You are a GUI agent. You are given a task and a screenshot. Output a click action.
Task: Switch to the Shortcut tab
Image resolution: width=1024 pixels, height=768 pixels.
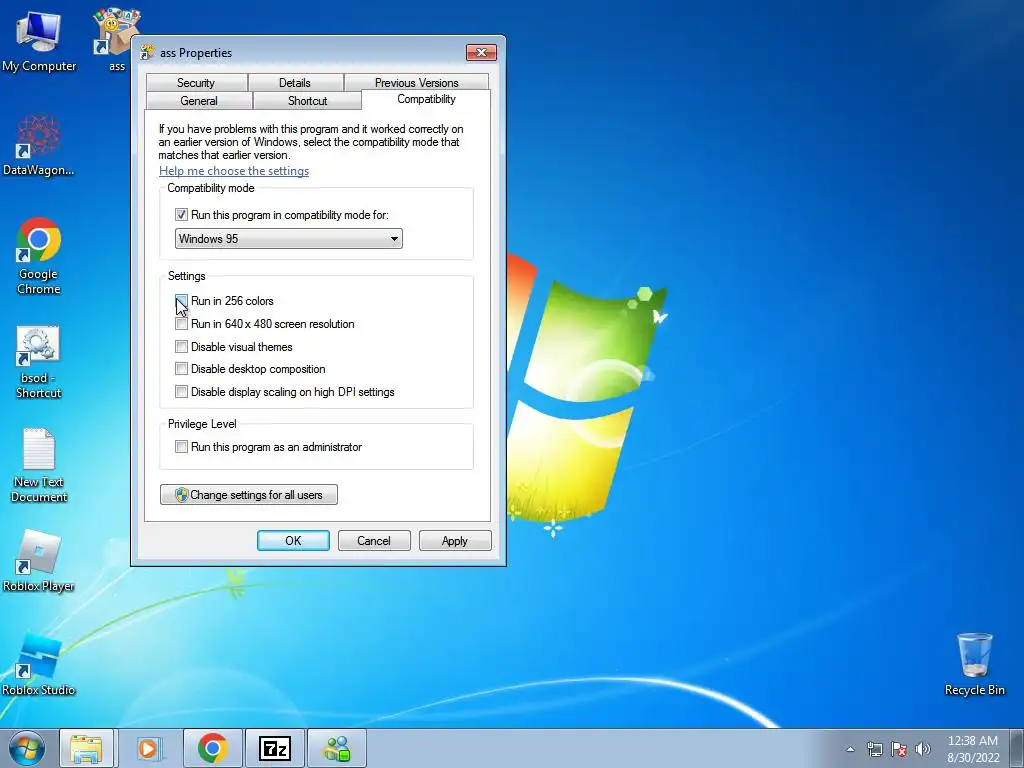(x=308, y=101)
